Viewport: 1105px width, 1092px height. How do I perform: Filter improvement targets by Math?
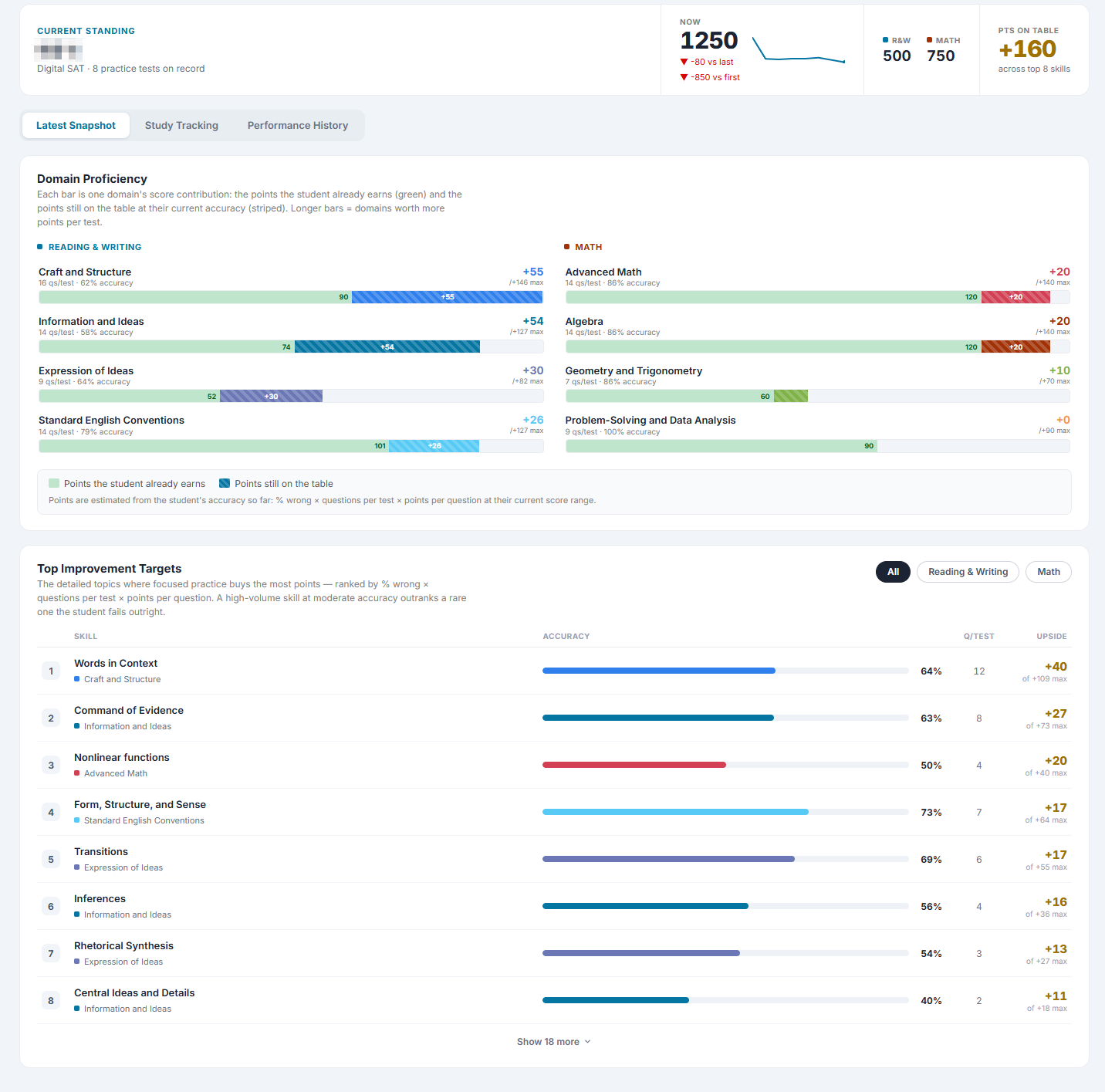click(1049, 572)
